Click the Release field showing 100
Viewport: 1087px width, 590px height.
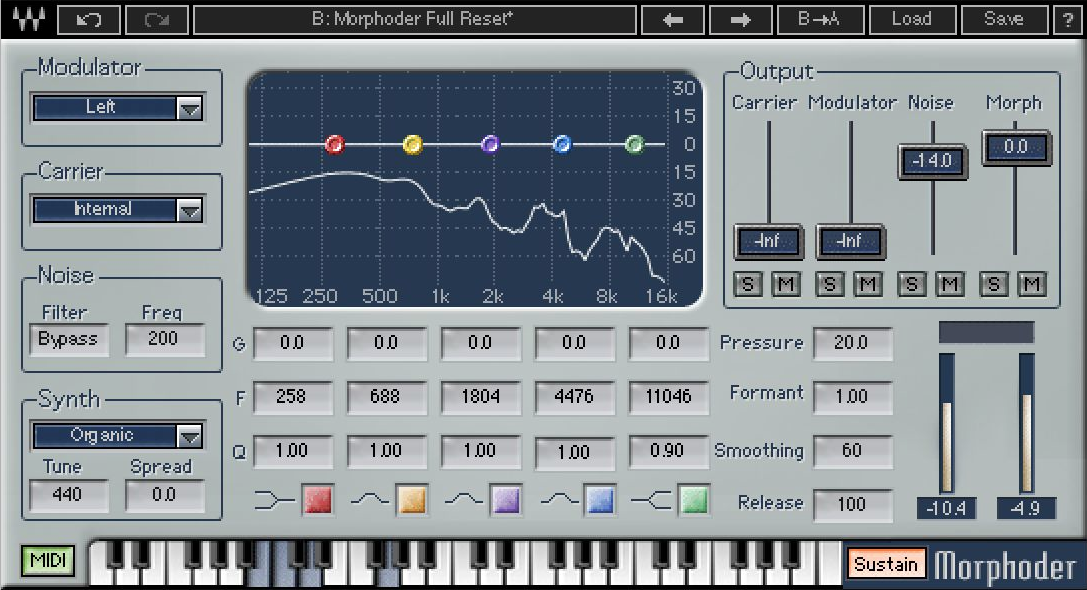pos(852,505)
